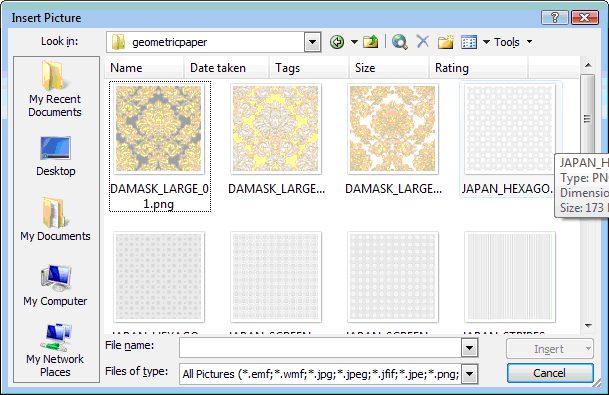The width and height of the screenshot is (609, 395).
Task: Select the JAPAN_HEXAGO thumbnail in top row
Action: [x=510, y=129]
